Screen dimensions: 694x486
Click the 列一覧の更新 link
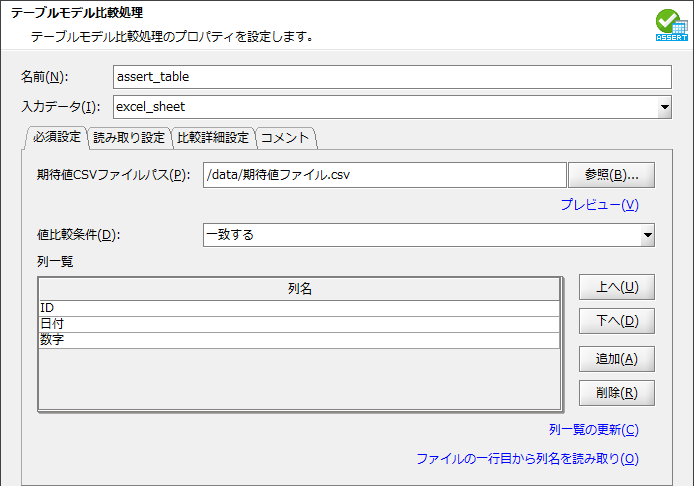[x=593, y=430]
